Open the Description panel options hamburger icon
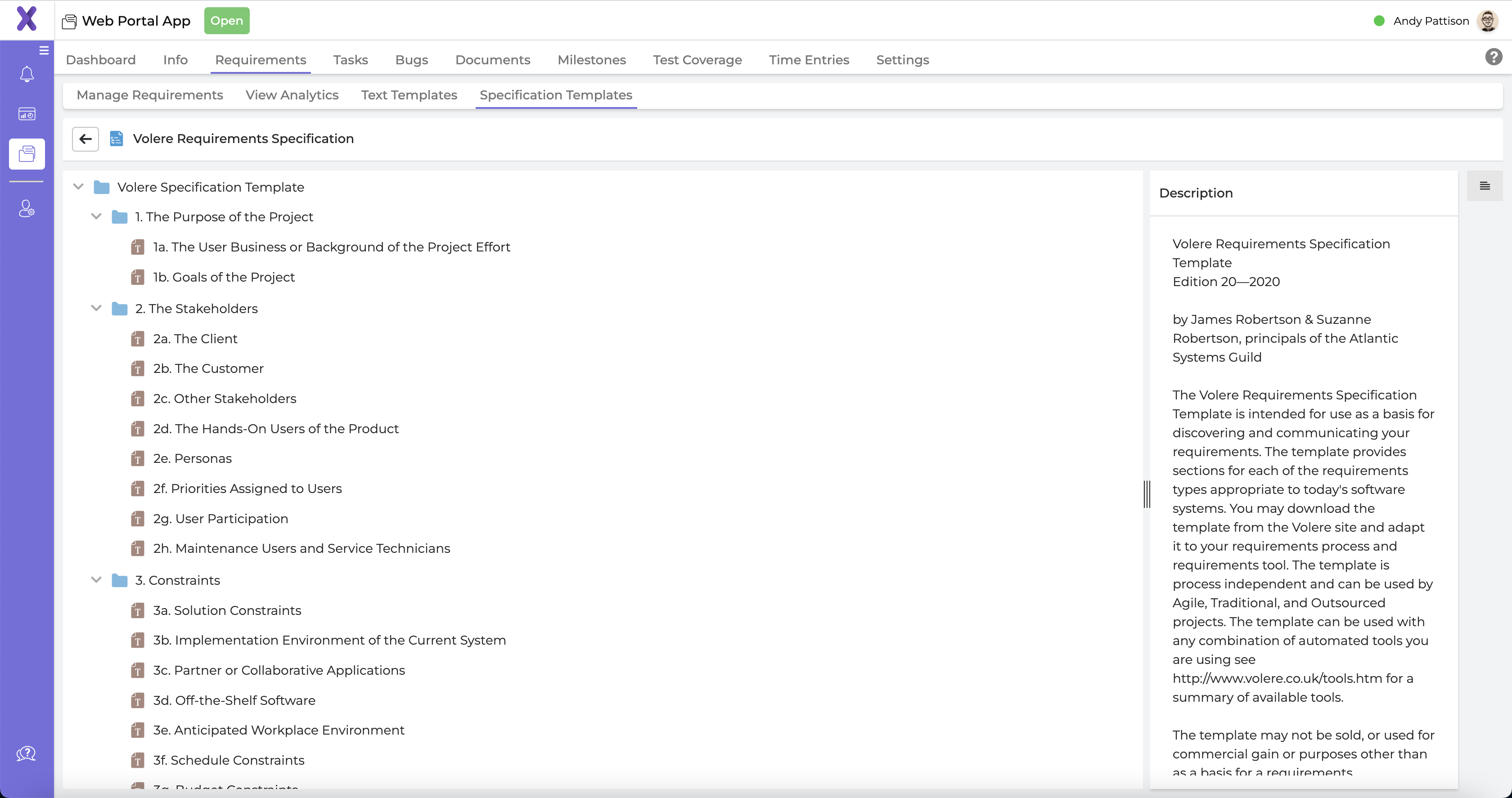Viewport: 1512px width, 798px height. [1485, 185]
